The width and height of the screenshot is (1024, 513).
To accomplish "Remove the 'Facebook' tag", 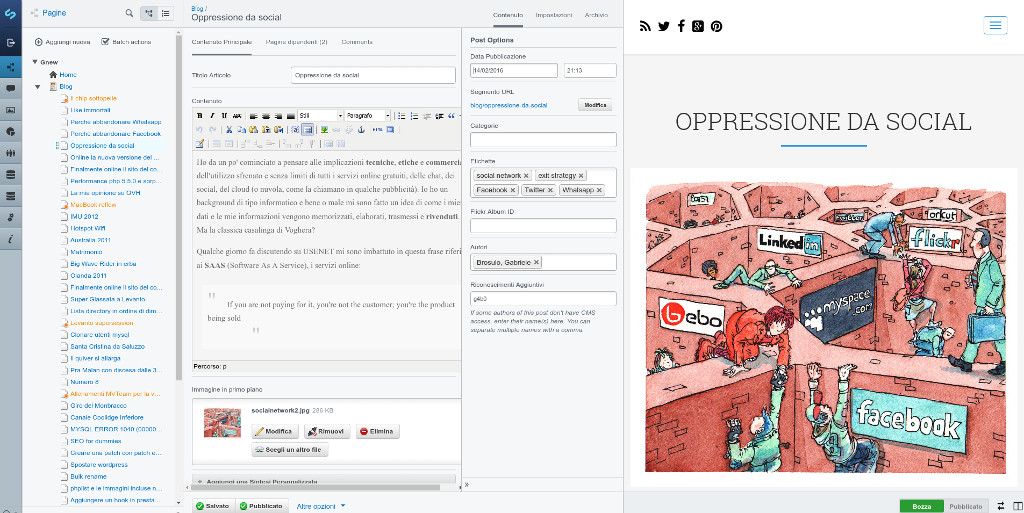I will click(513, 190).
